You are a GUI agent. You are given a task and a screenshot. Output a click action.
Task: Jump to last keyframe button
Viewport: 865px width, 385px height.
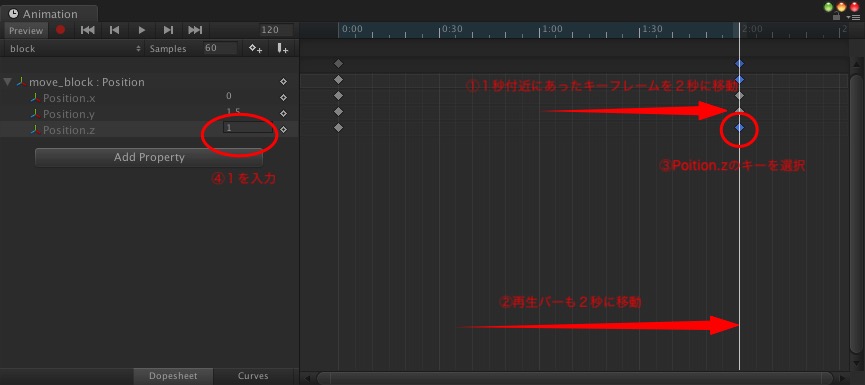pos(195,30)
